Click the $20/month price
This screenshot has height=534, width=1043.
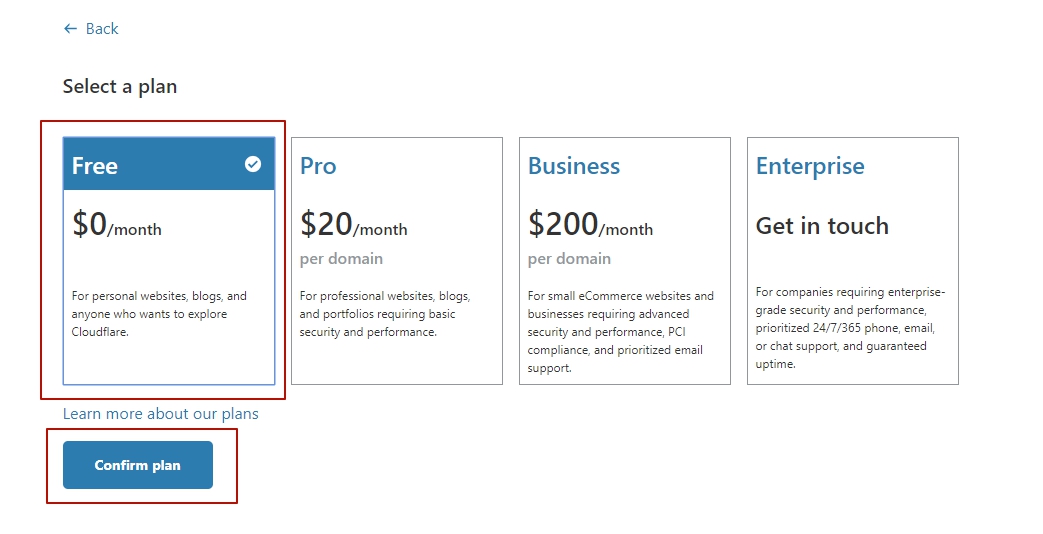tap(354, 225)
